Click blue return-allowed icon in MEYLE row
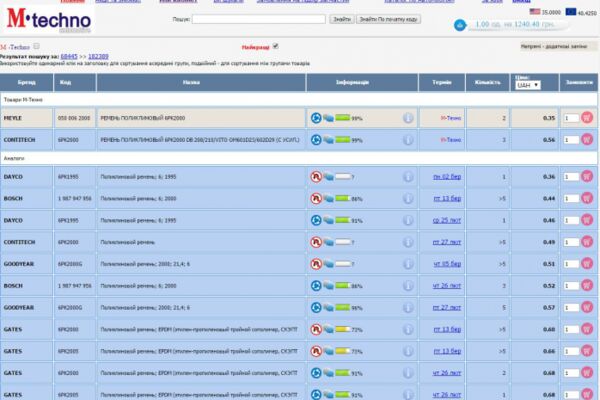 (316, 118)
